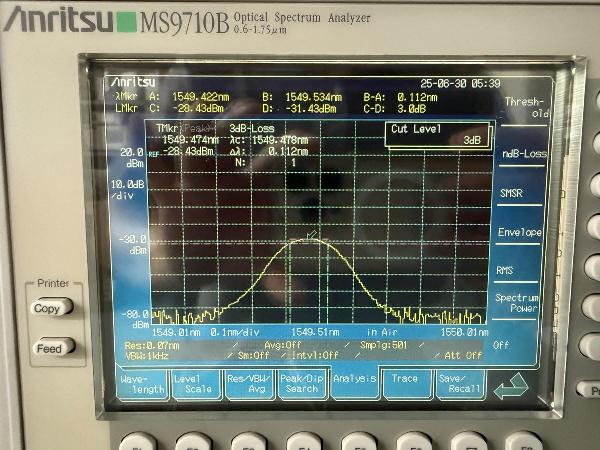This screenshot has width=600, height=450.
Task: Click the in Air label
Action: click(382, 332)
